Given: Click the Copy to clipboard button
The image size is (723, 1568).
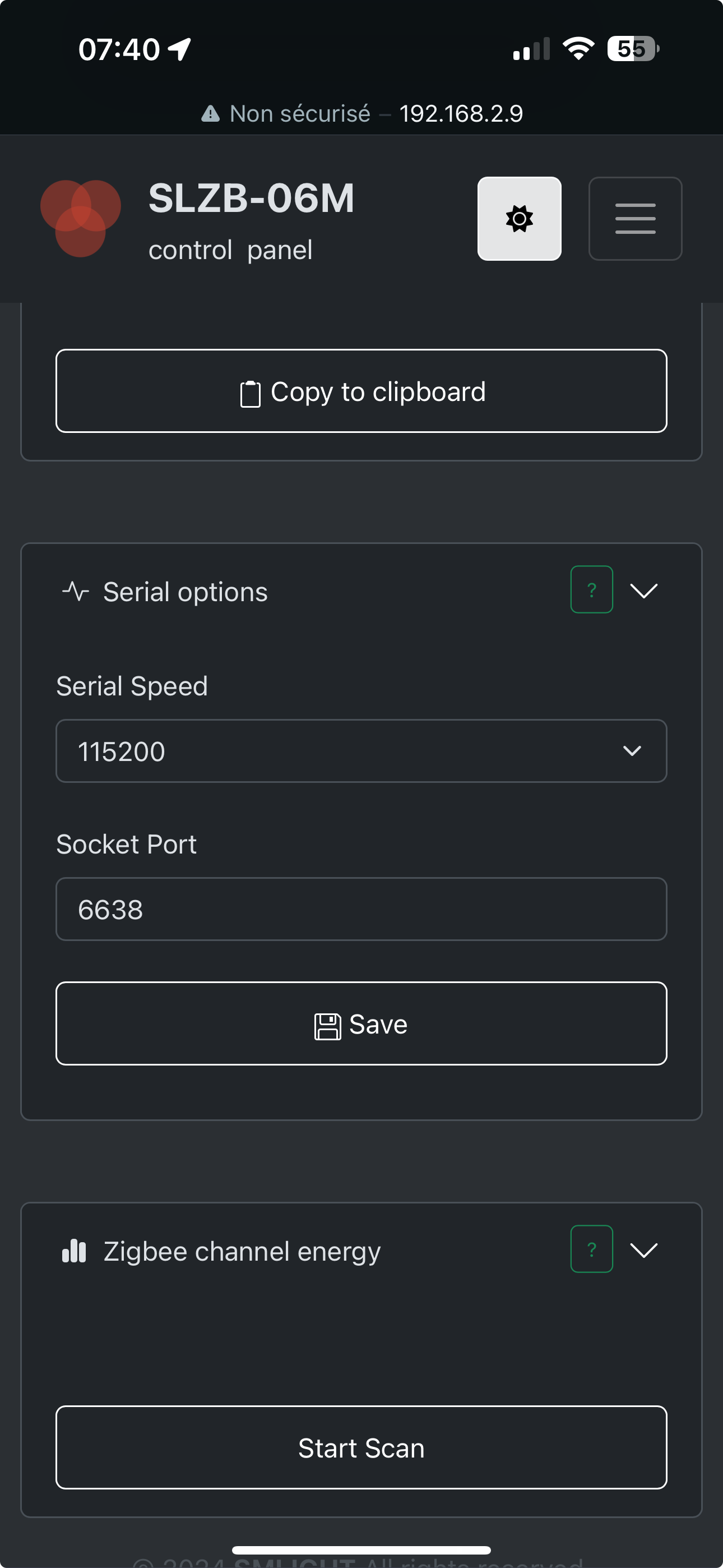Looking at the screenshot, I should tap(361, 391).
